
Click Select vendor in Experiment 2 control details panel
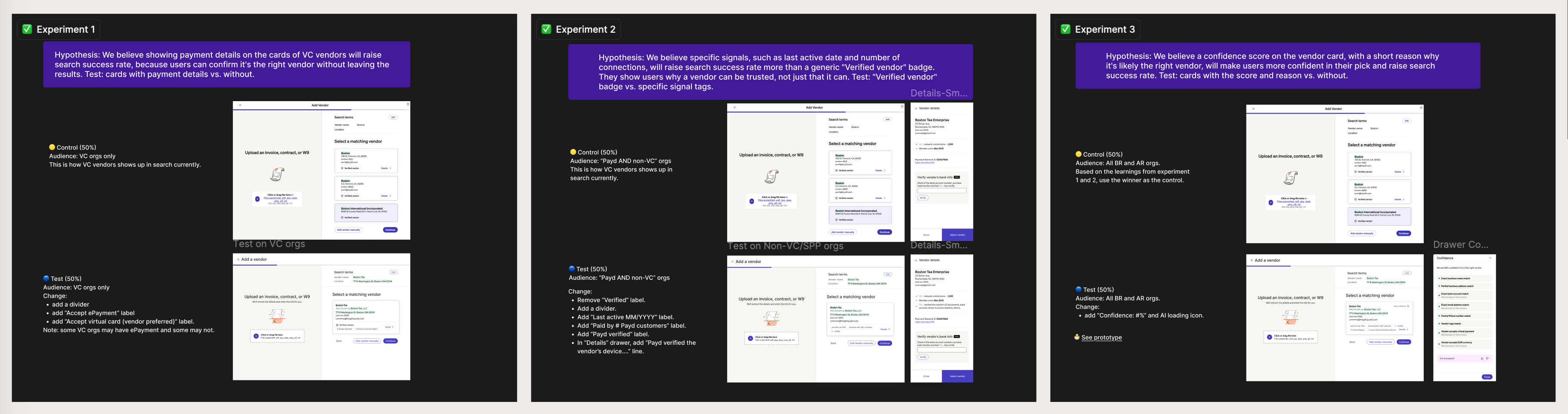tap(958, 235)
